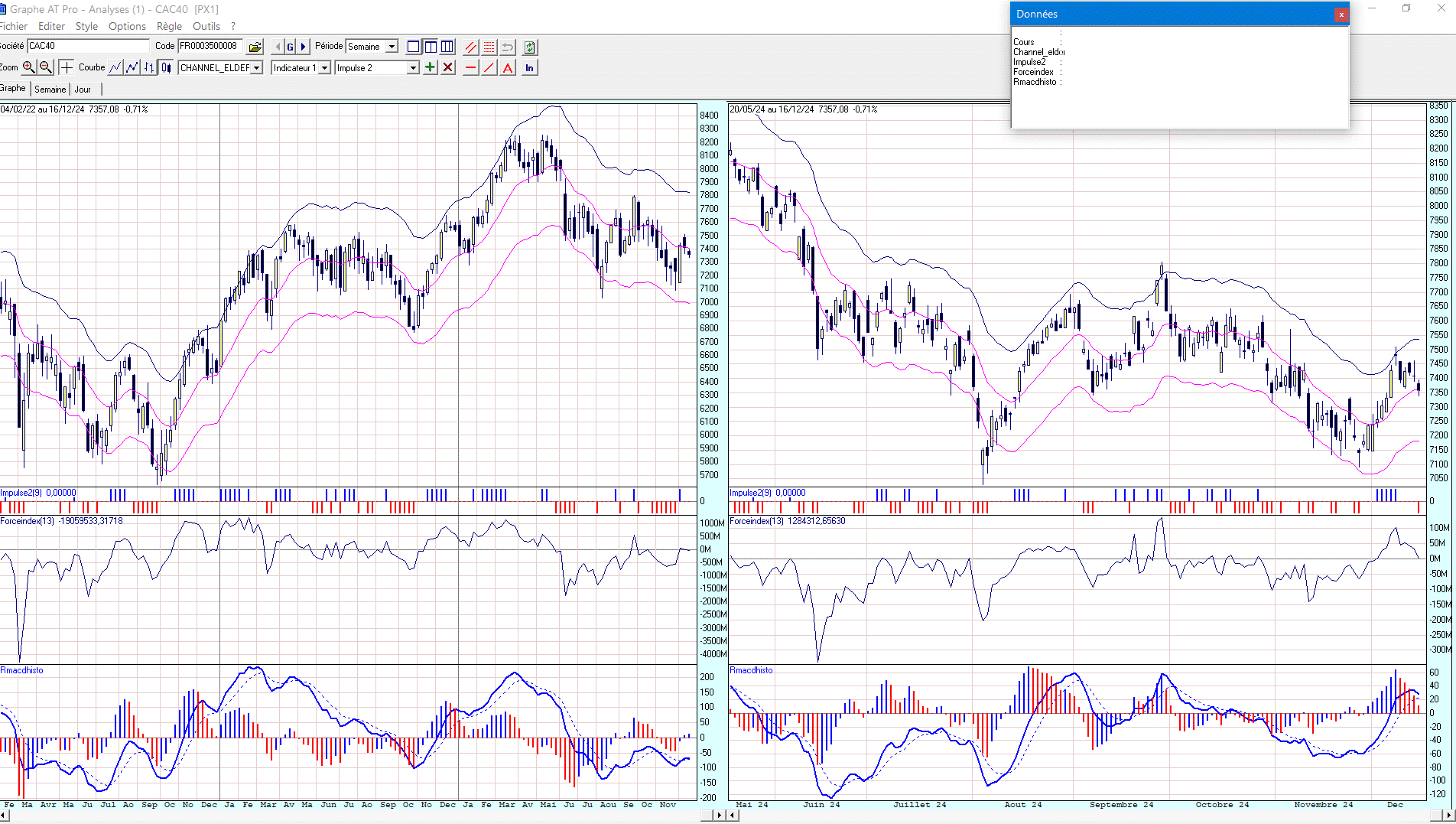Click Rmacdhisto label in daily chart
This screenshot has height=824, width=1456.
[x=752, y=670]
